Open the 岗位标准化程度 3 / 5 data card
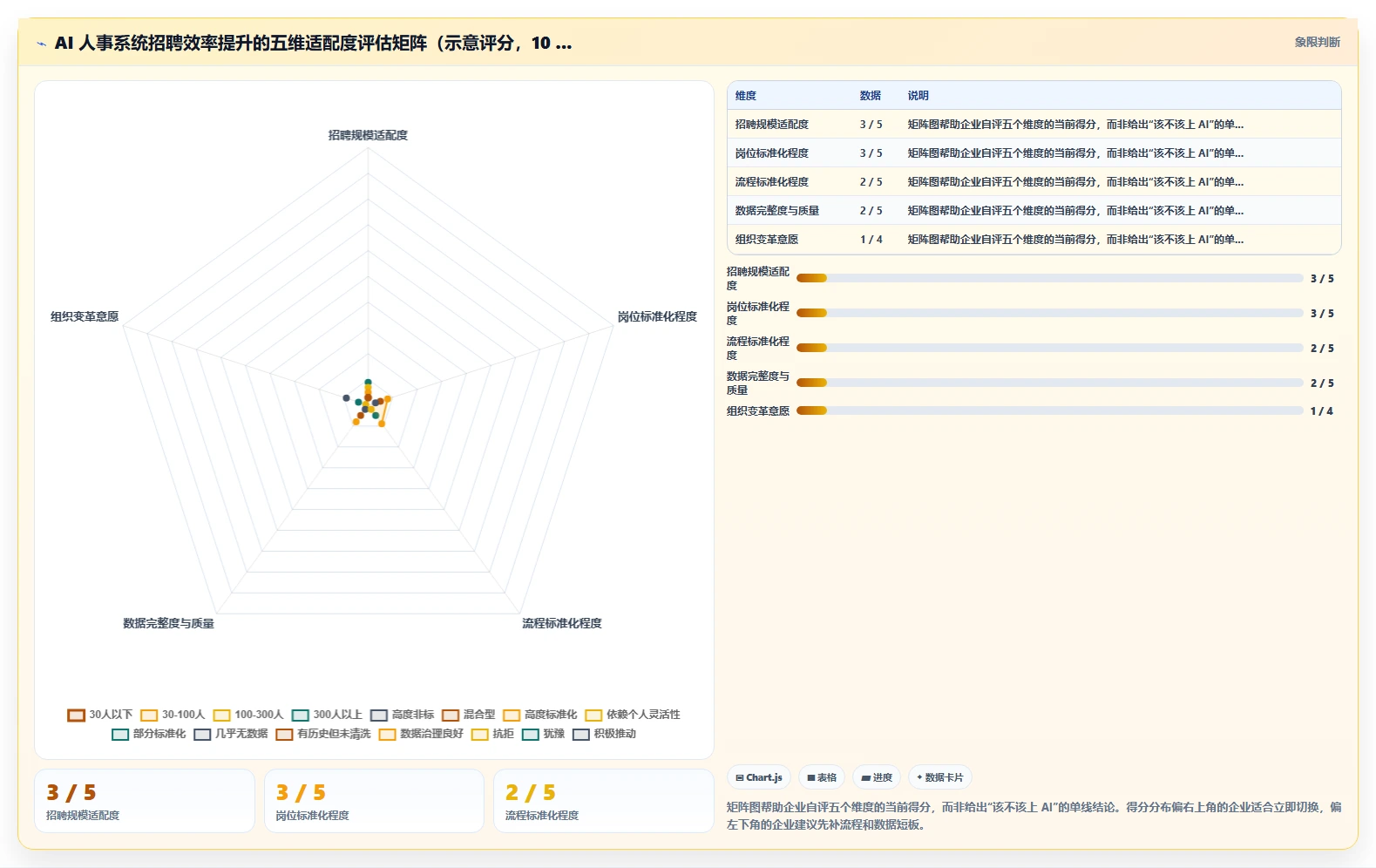Viewport: 1376px width, 868px height. tap(374, 801)
